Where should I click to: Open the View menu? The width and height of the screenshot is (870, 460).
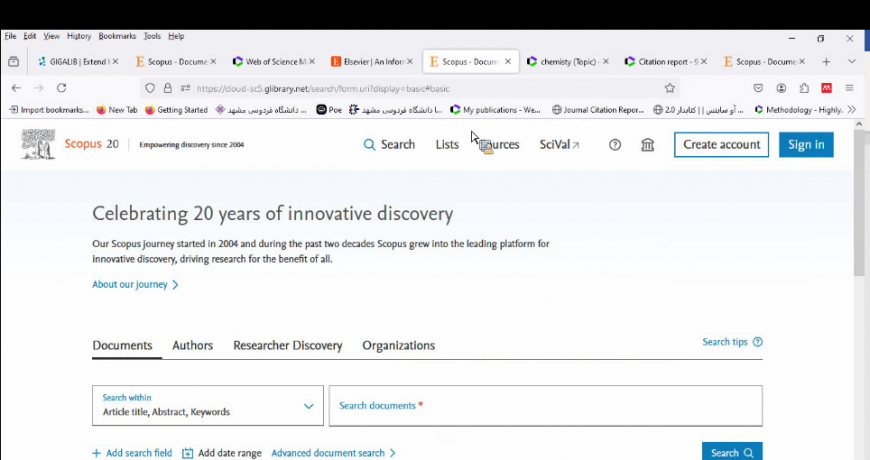(52, 36)
